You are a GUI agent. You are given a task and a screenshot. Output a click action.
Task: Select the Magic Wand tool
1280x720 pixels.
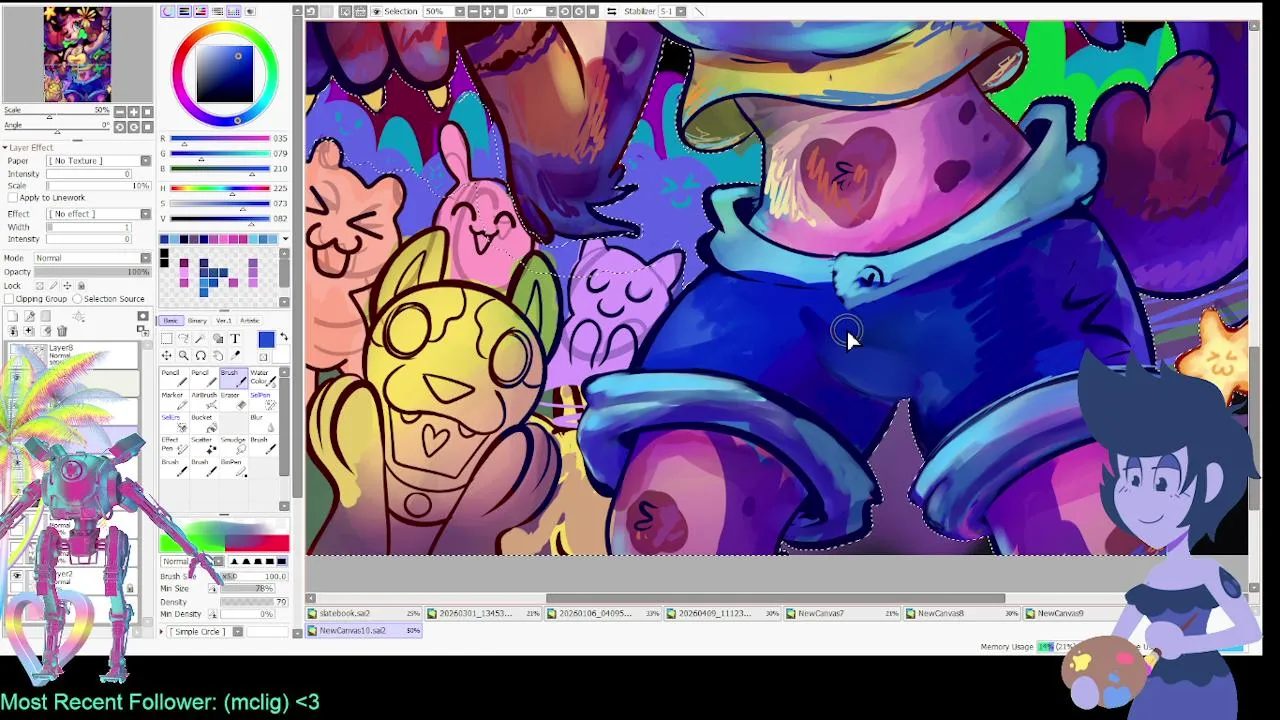pyautogui.click(x=200, y=338)
